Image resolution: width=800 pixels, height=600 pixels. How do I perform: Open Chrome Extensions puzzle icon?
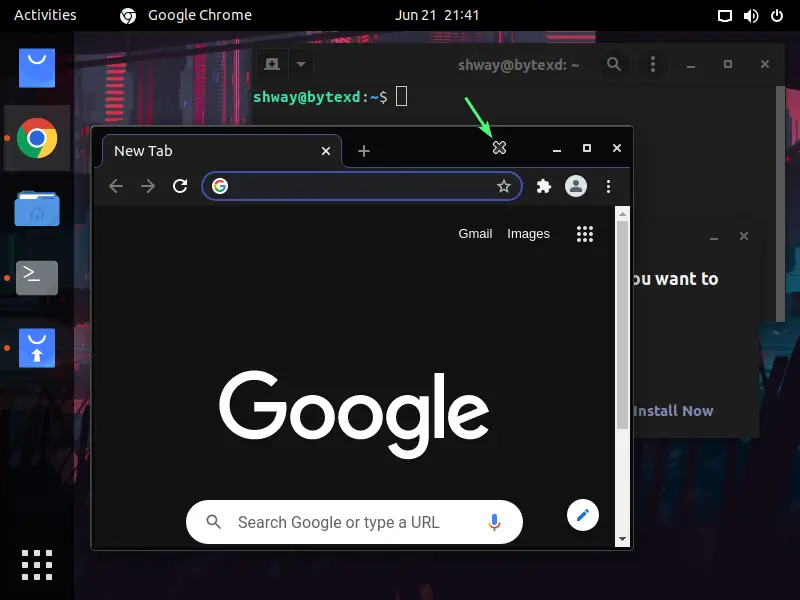(544, 186)
